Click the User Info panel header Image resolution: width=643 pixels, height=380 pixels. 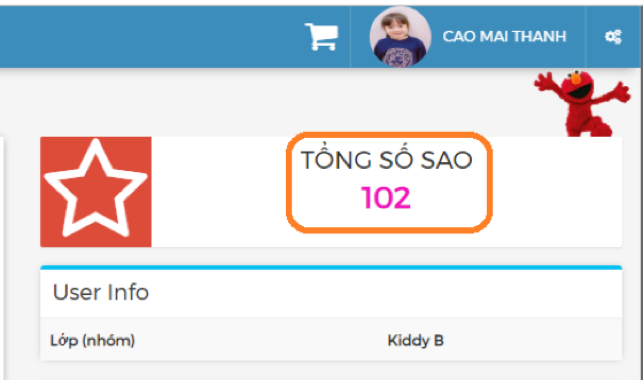click(331, 293)
